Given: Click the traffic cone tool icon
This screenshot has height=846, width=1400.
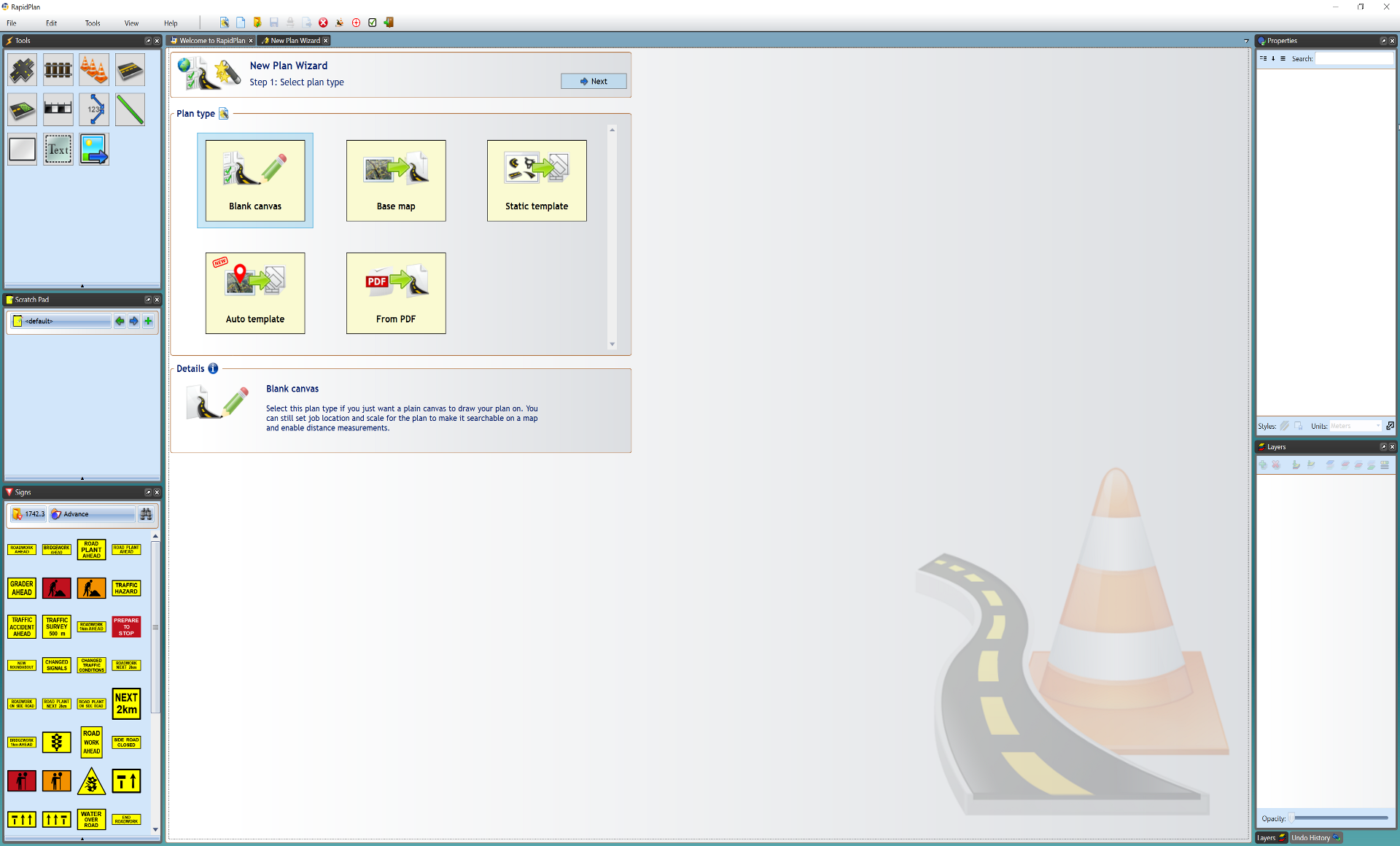Looking at the screenshot, I should (93, 69).
